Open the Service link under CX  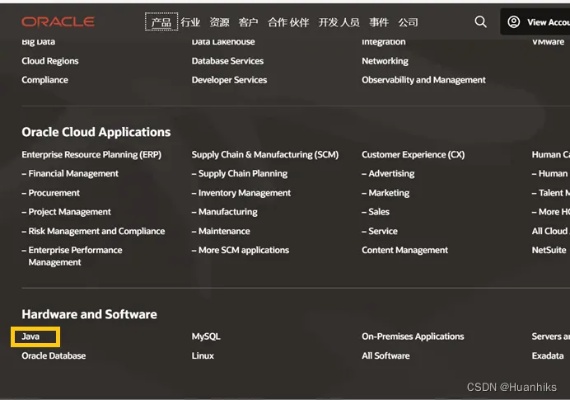(383, 231)
